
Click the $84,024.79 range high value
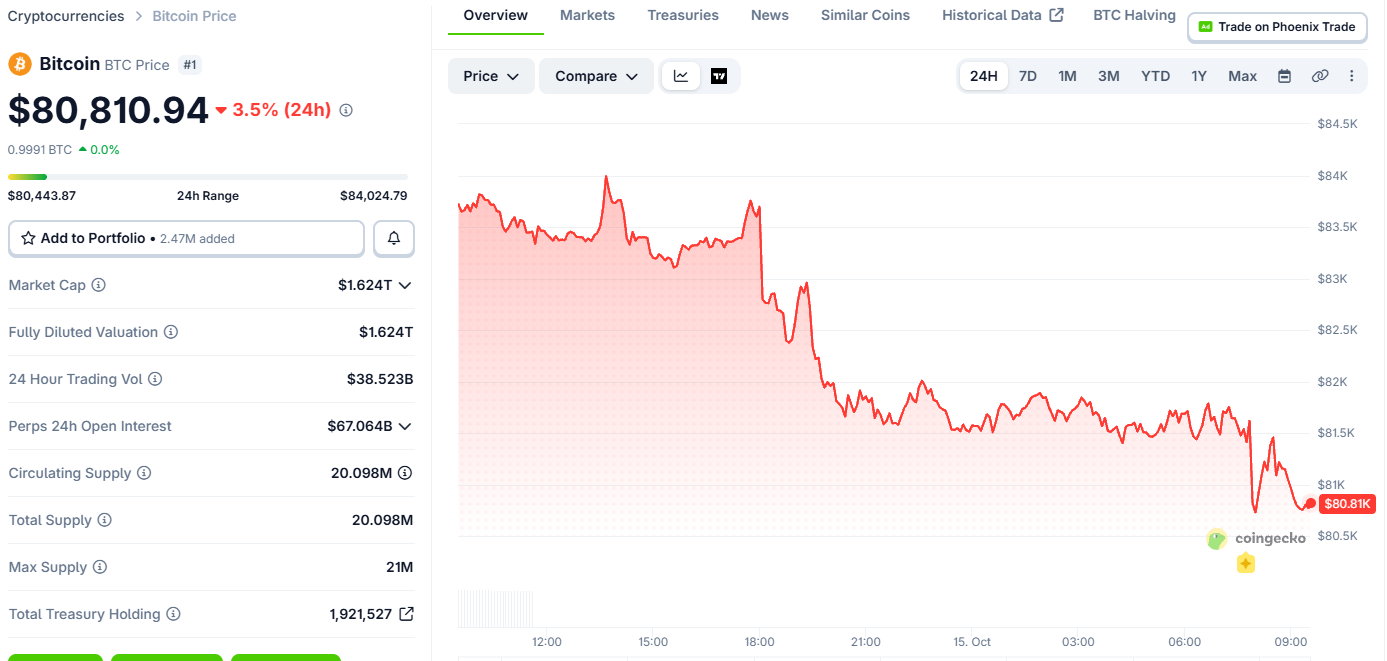(373, 196)
